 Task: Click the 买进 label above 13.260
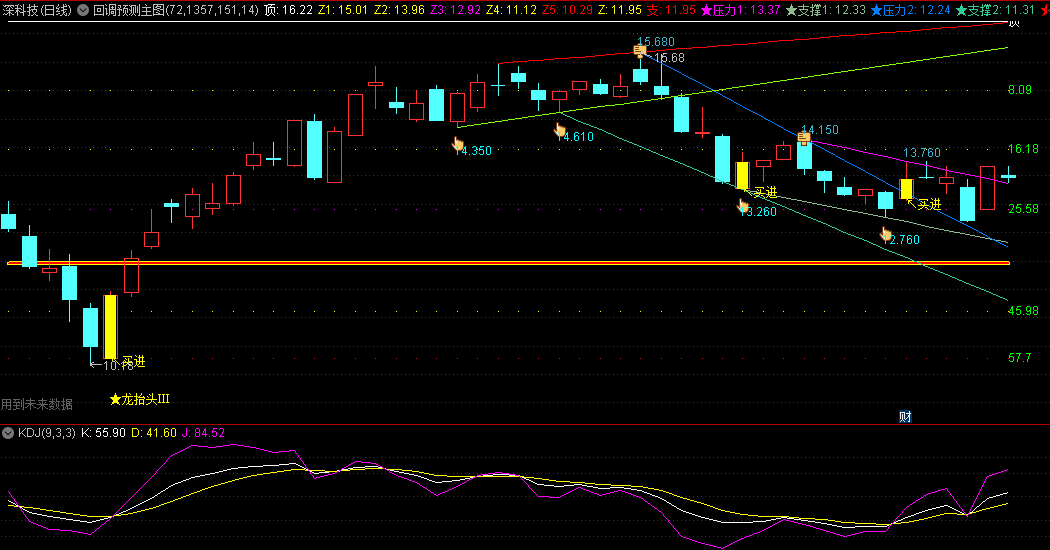pyautogui.click(x=765, y=192)
